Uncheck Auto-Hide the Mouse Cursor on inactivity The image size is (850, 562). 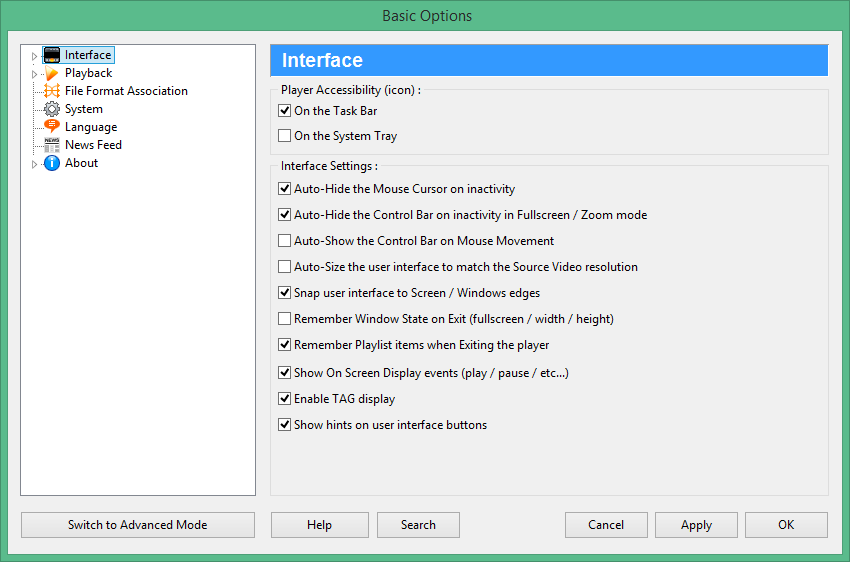tap(285, 189)
